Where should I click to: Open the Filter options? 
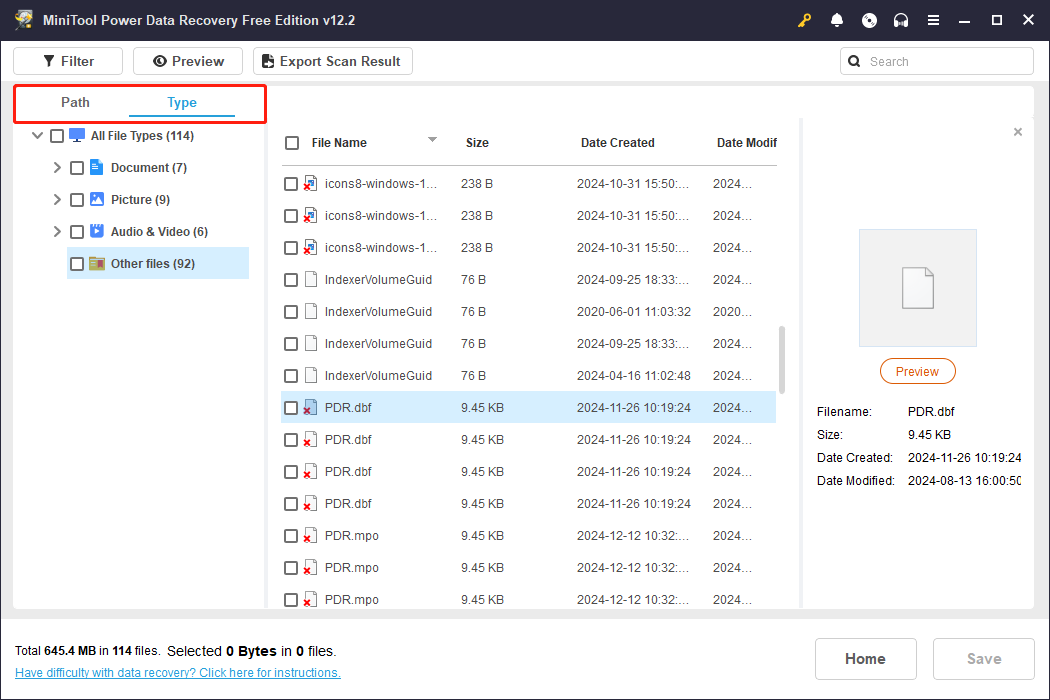click(x=68, y=61)
